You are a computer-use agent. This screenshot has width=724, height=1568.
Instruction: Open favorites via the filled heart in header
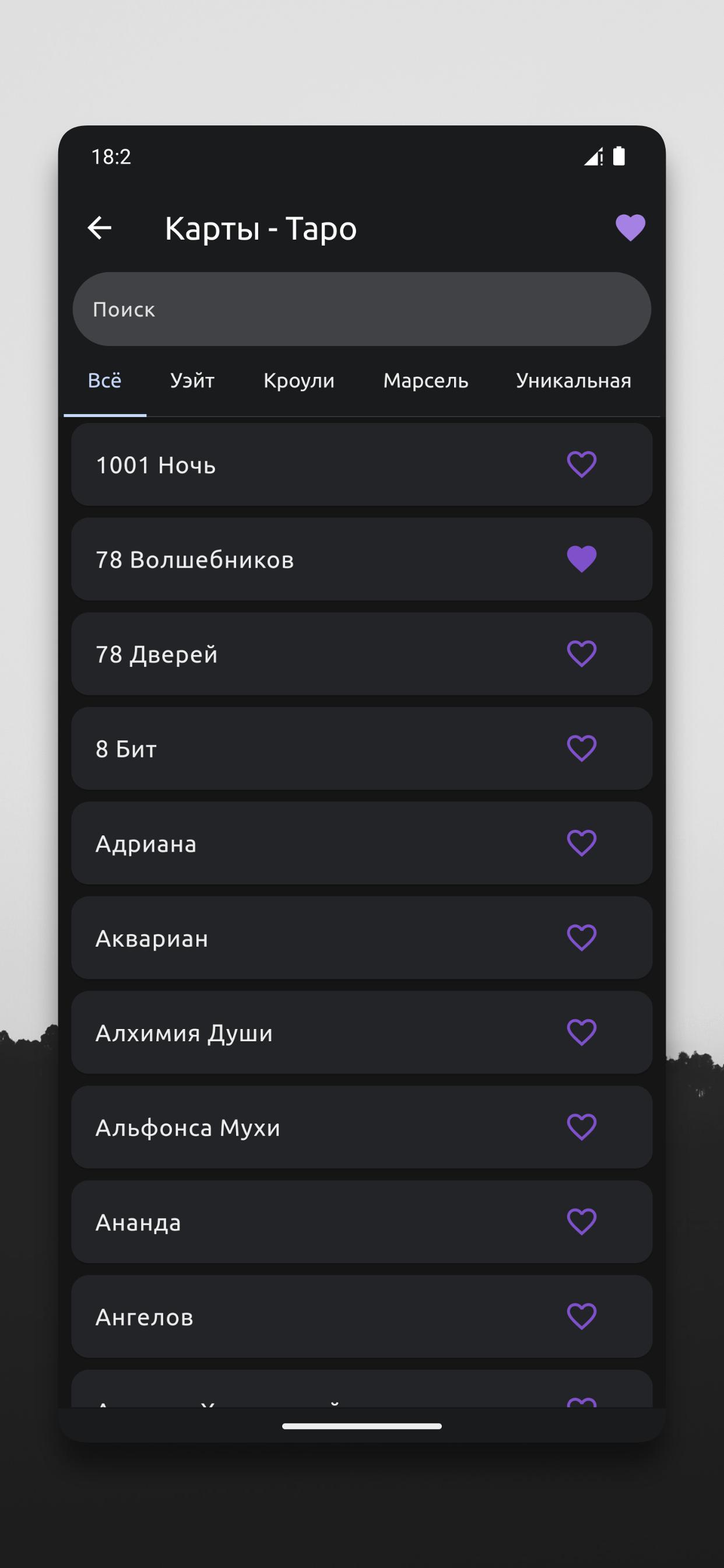[x=630, y=228]
